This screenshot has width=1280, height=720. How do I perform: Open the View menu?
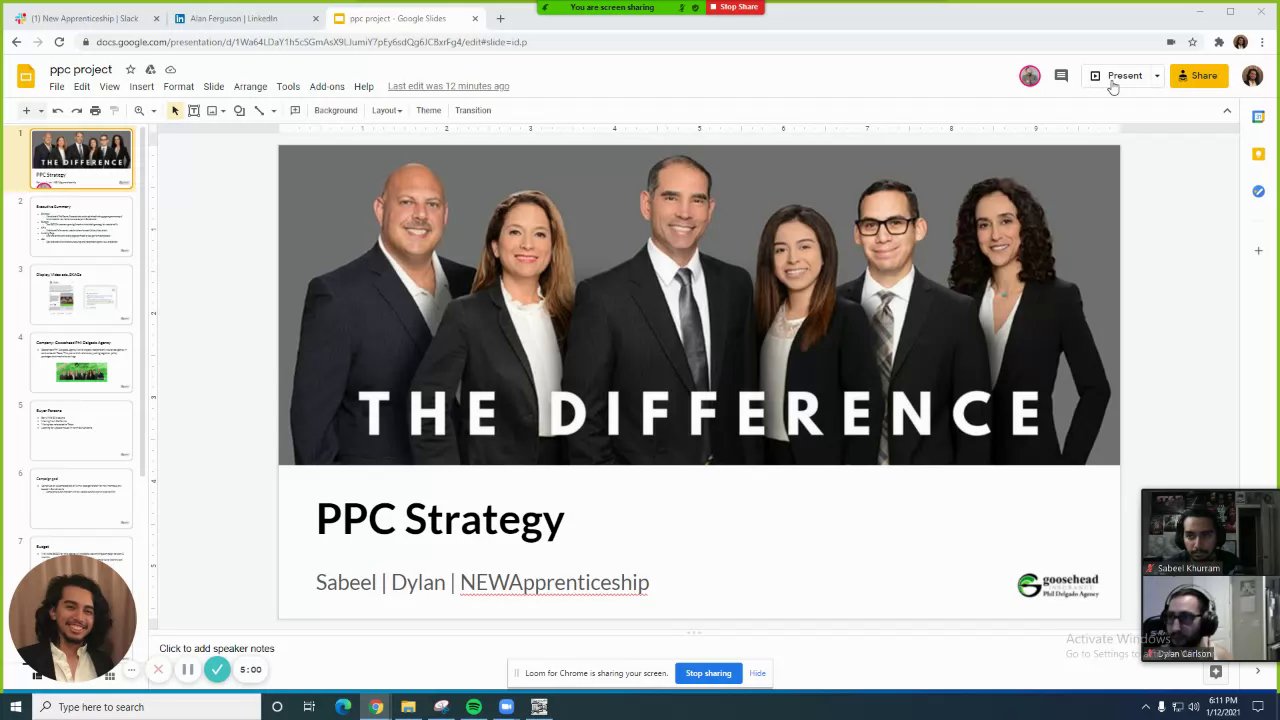point(109,87)
